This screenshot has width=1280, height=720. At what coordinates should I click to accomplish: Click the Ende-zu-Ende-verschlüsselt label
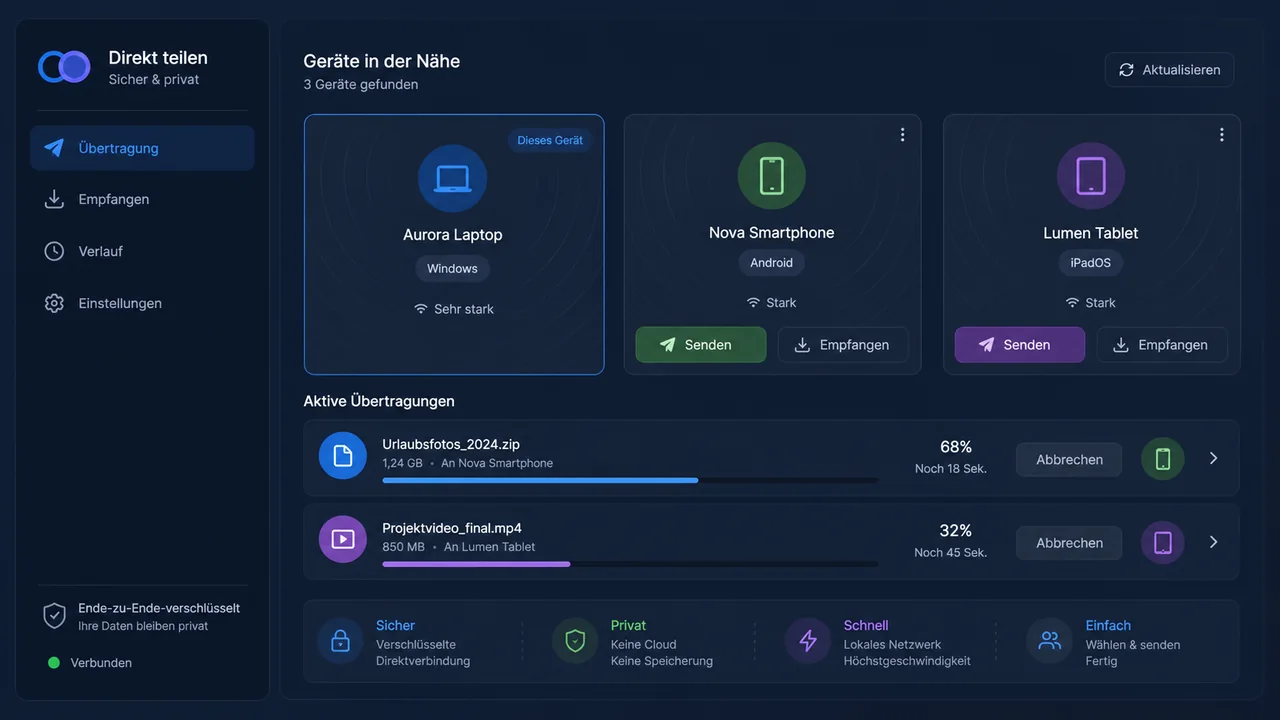(x=159, y=608)
